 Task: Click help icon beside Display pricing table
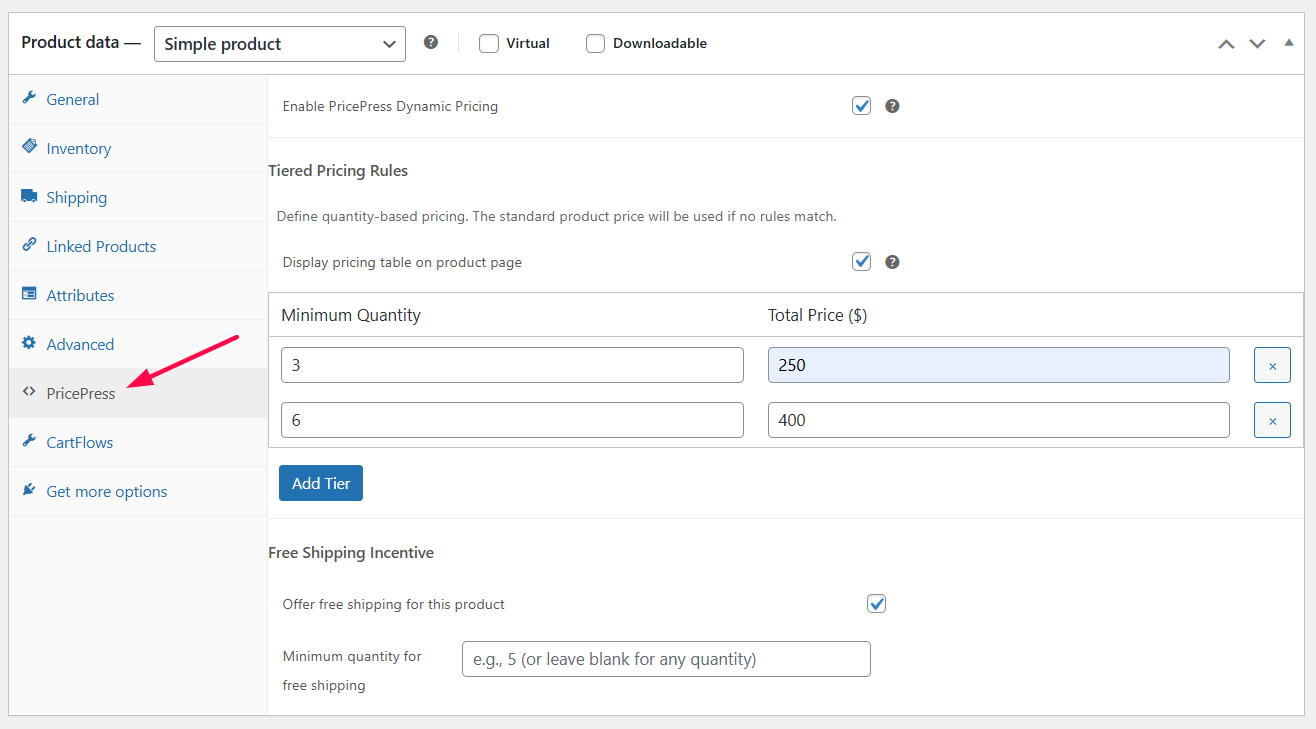pyautogui.click(x=892, y=262)
